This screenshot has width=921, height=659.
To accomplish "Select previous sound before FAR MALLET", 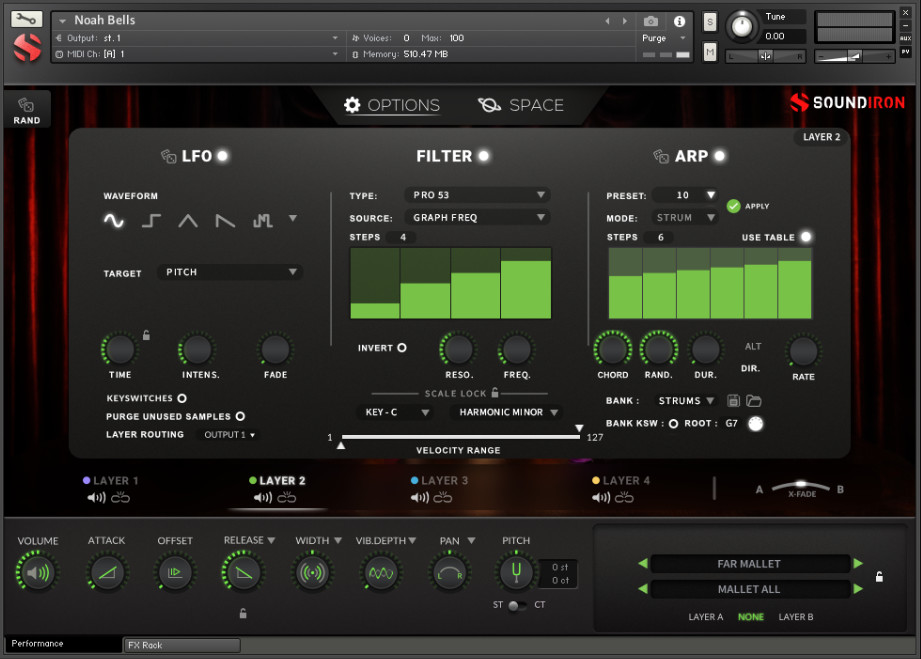I will [x=643, y=564].
